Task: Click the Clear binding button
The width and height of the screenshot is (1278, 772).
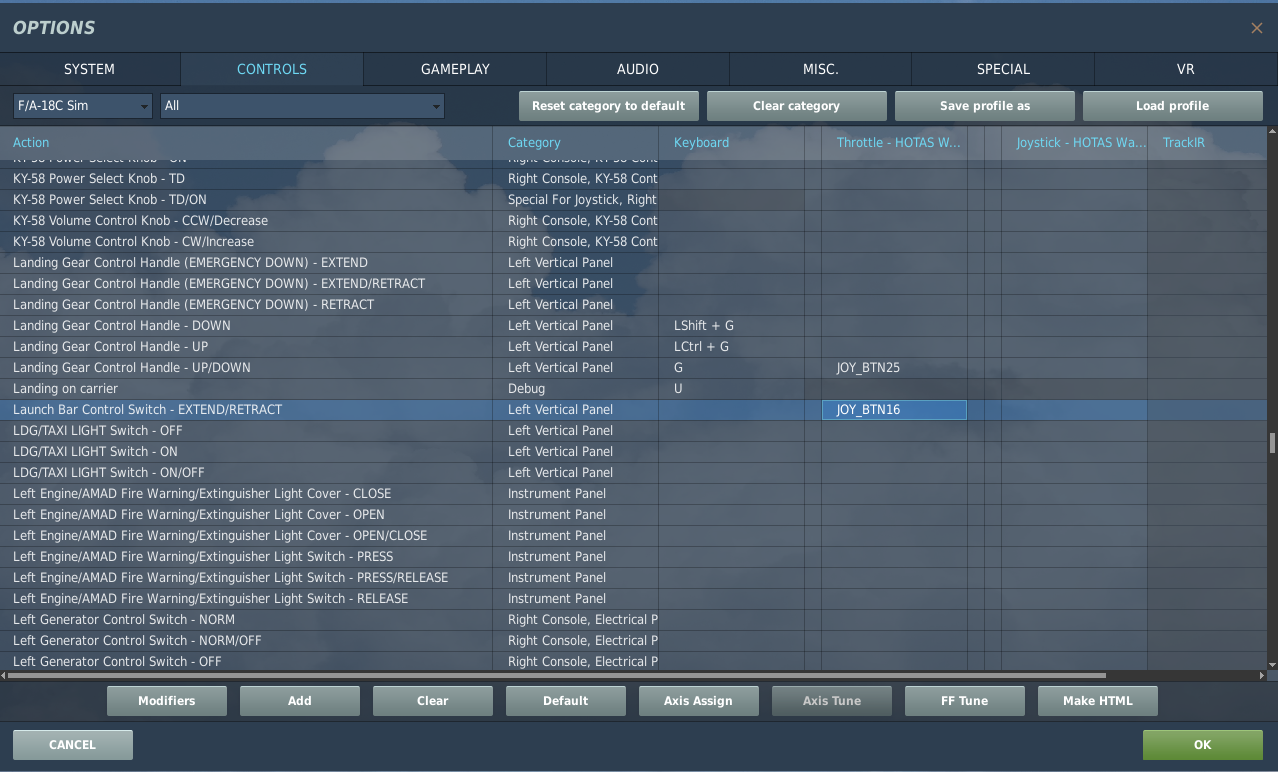Action: (x=433, y=701)
